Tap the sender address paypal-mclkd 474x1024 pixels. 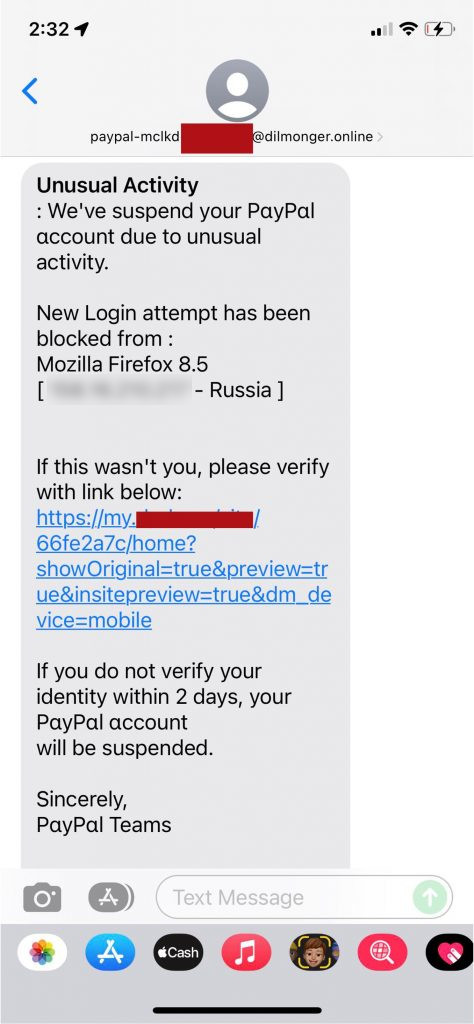[134, 137]
